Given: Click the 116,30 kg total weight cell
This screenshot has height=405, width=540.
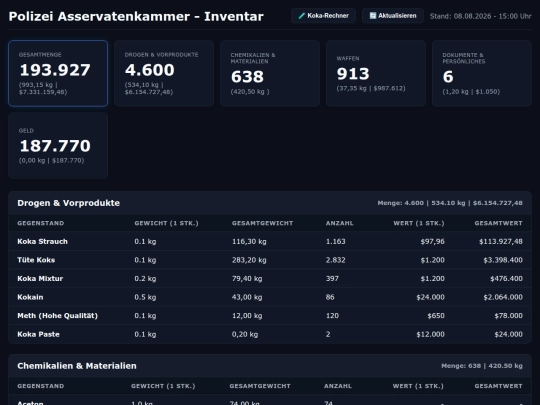Looking at the screenshot, I should 249,241.
